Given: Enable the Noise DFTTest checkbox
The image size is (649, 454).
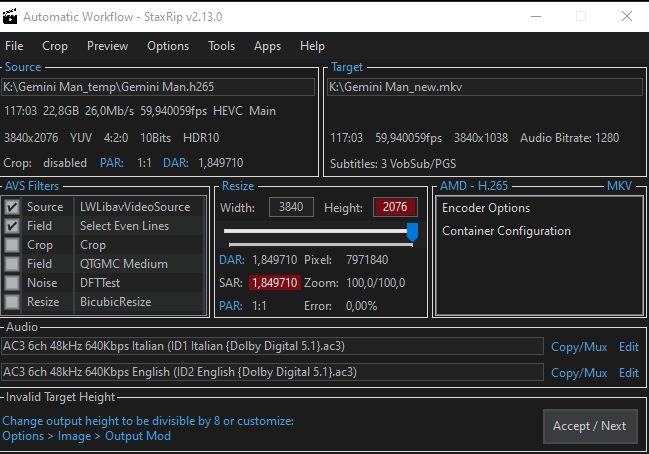Looking at the screenshot, I should click(x=12, y=283).
